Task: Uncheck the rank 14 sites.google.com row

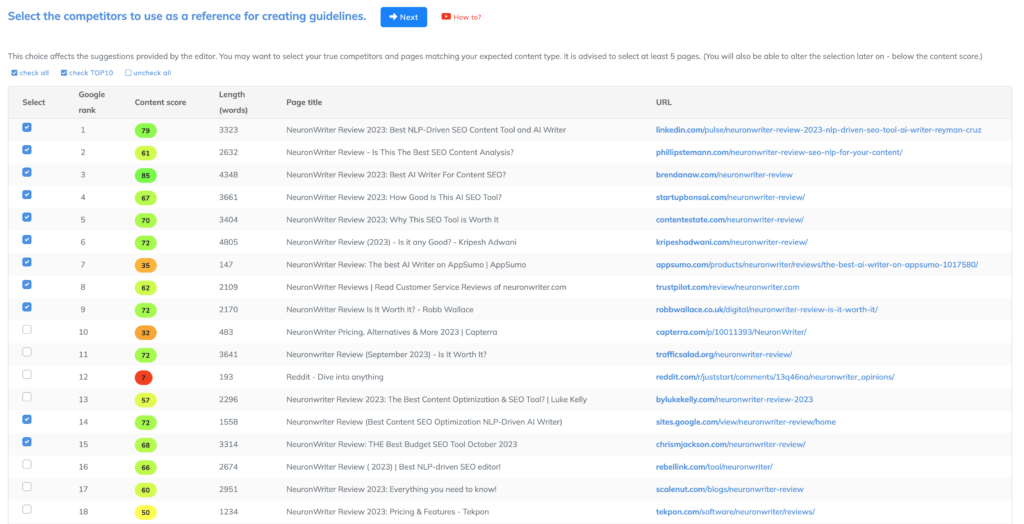Action: [27, 419]
